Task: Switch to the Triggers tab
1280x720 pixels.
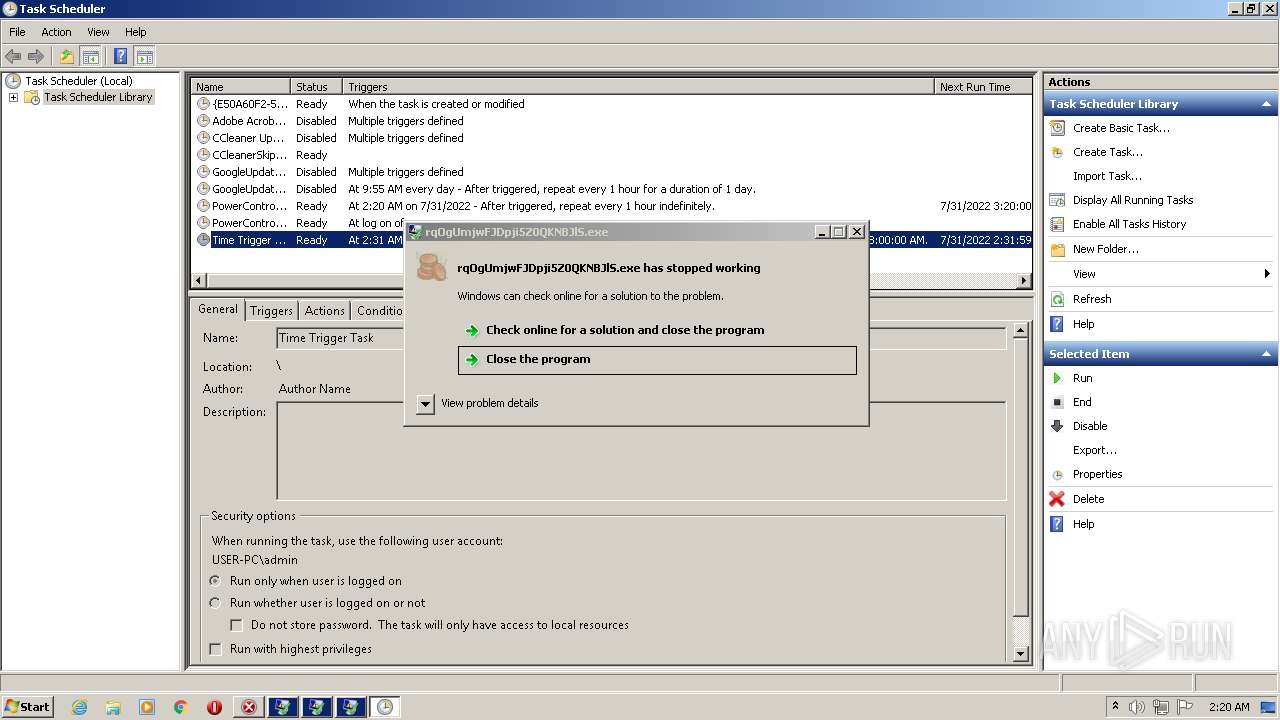Action: [271, 311]
